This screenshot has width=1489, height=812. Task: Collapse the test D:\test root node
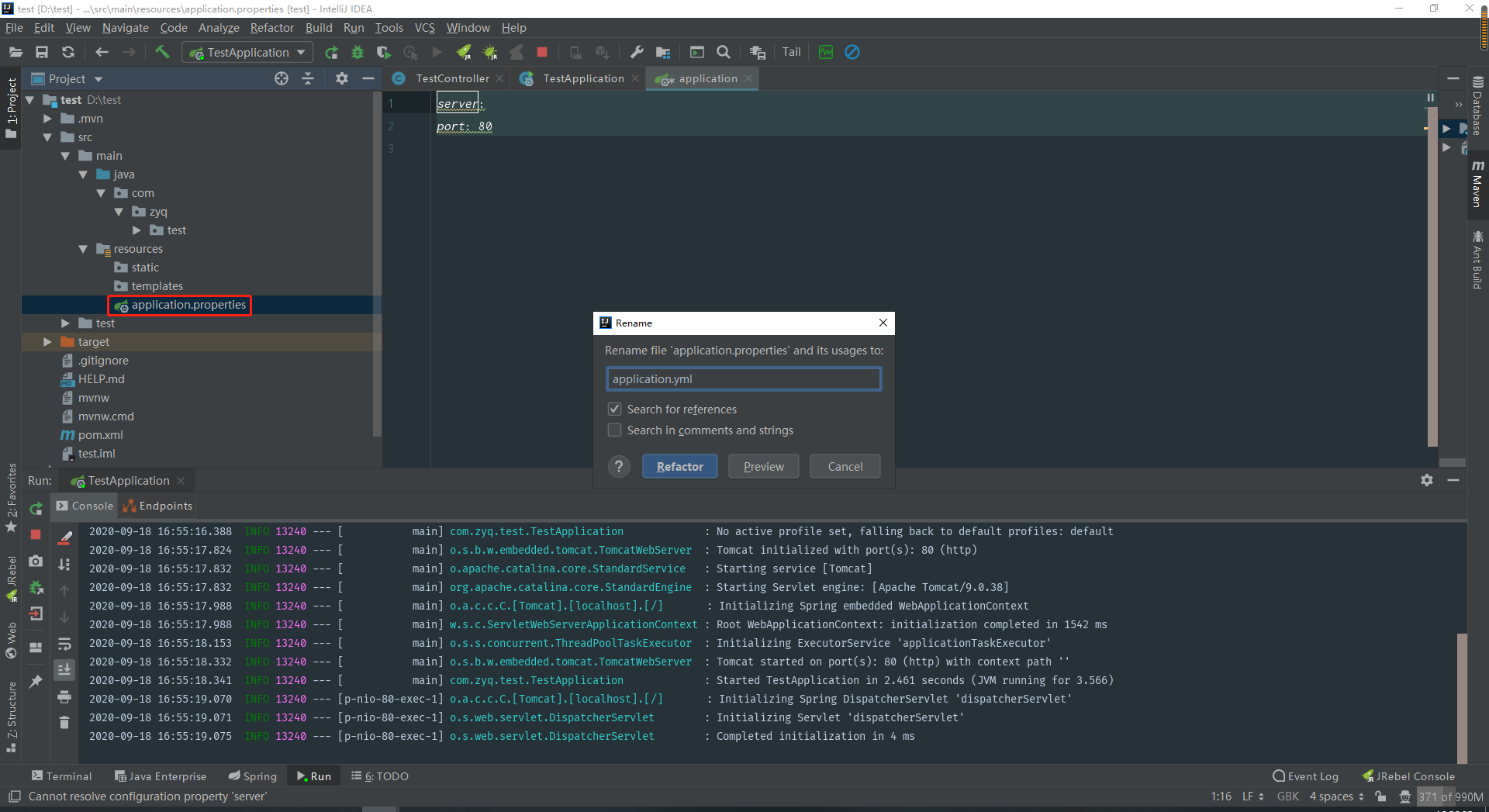click(29, 100)
